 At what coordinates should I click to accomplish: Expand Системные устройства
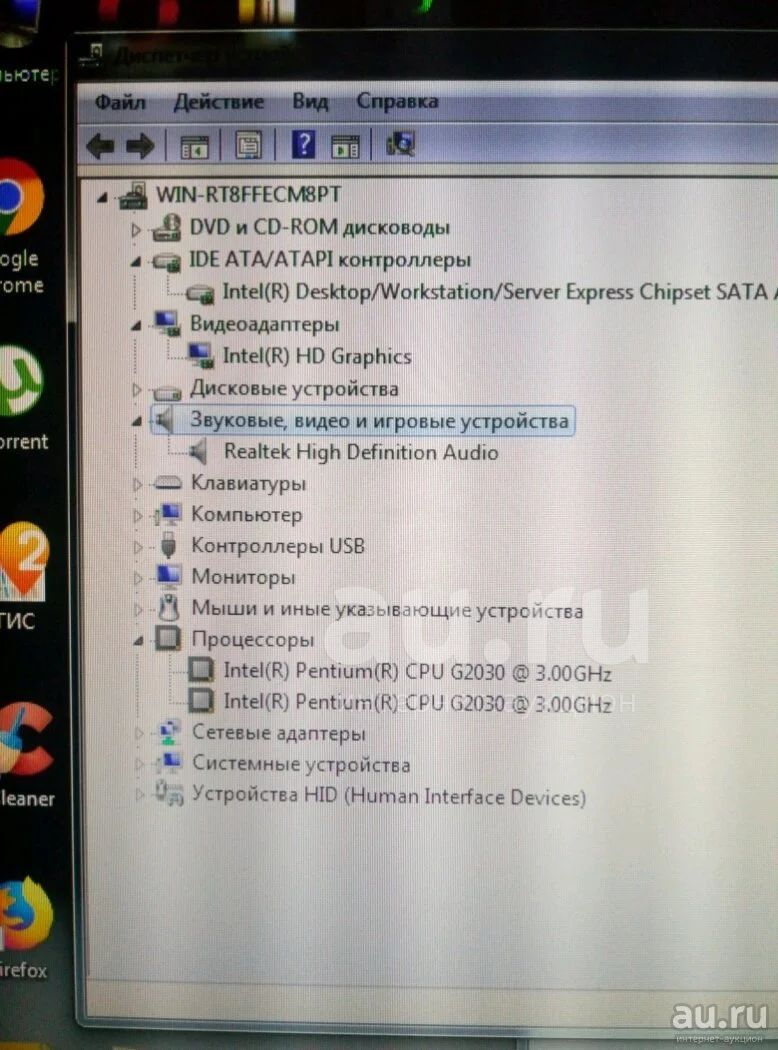(139, 763)
